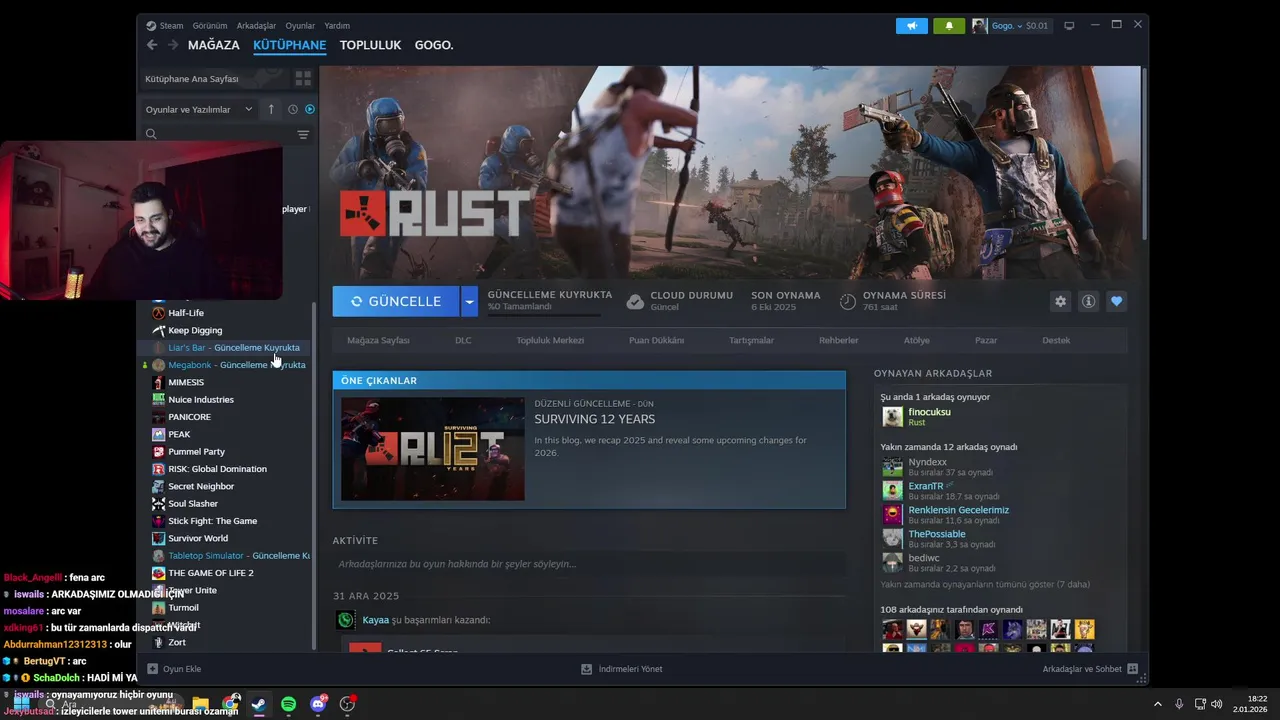Click the announcements megaphone button
1280x720 pixels.
point(912,25)
